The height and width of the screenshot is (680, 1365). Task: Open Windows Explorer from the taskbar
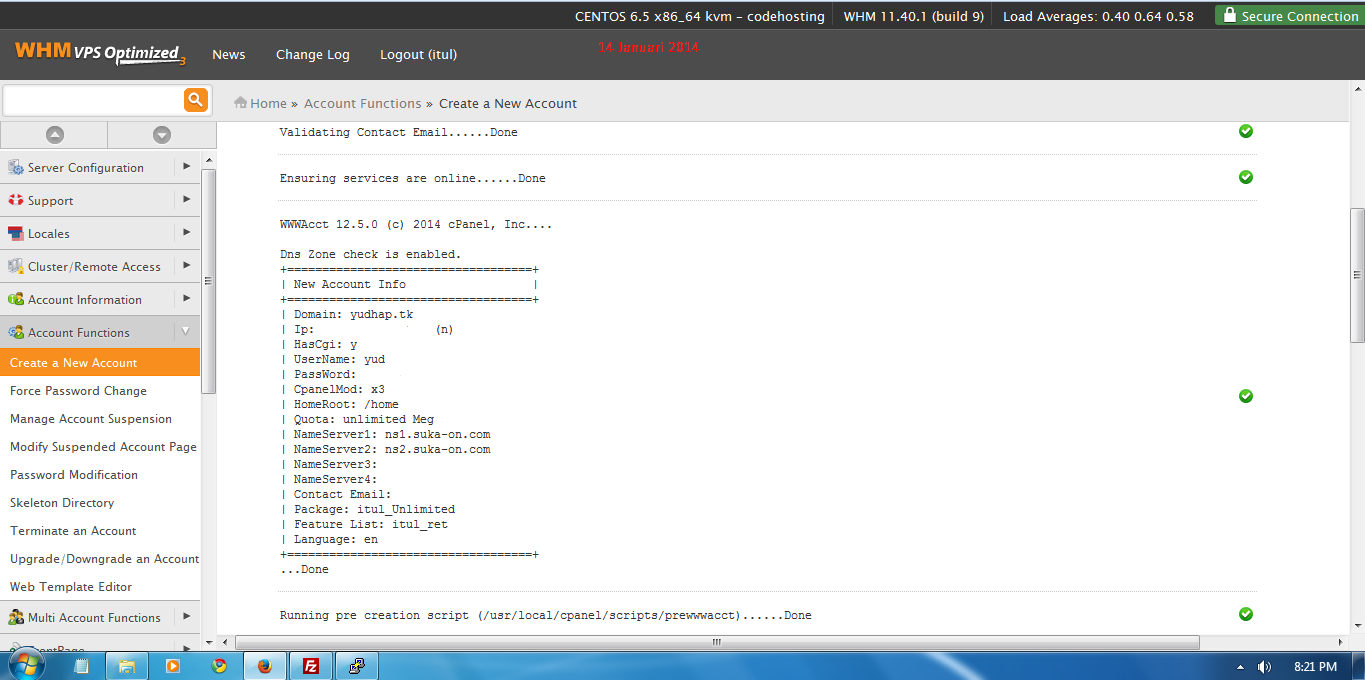pyautogui.click(x=127, y=666)
